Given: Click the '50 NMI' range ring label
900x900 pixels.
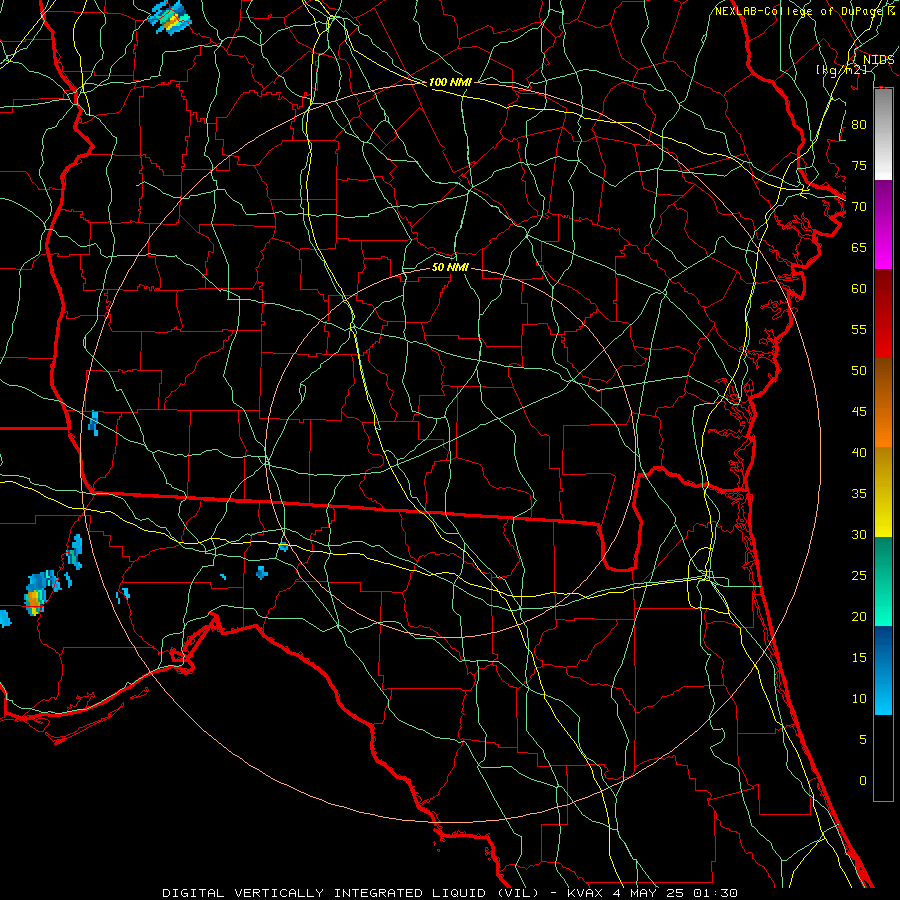Looking at the screenshot, I should (450, 267).
